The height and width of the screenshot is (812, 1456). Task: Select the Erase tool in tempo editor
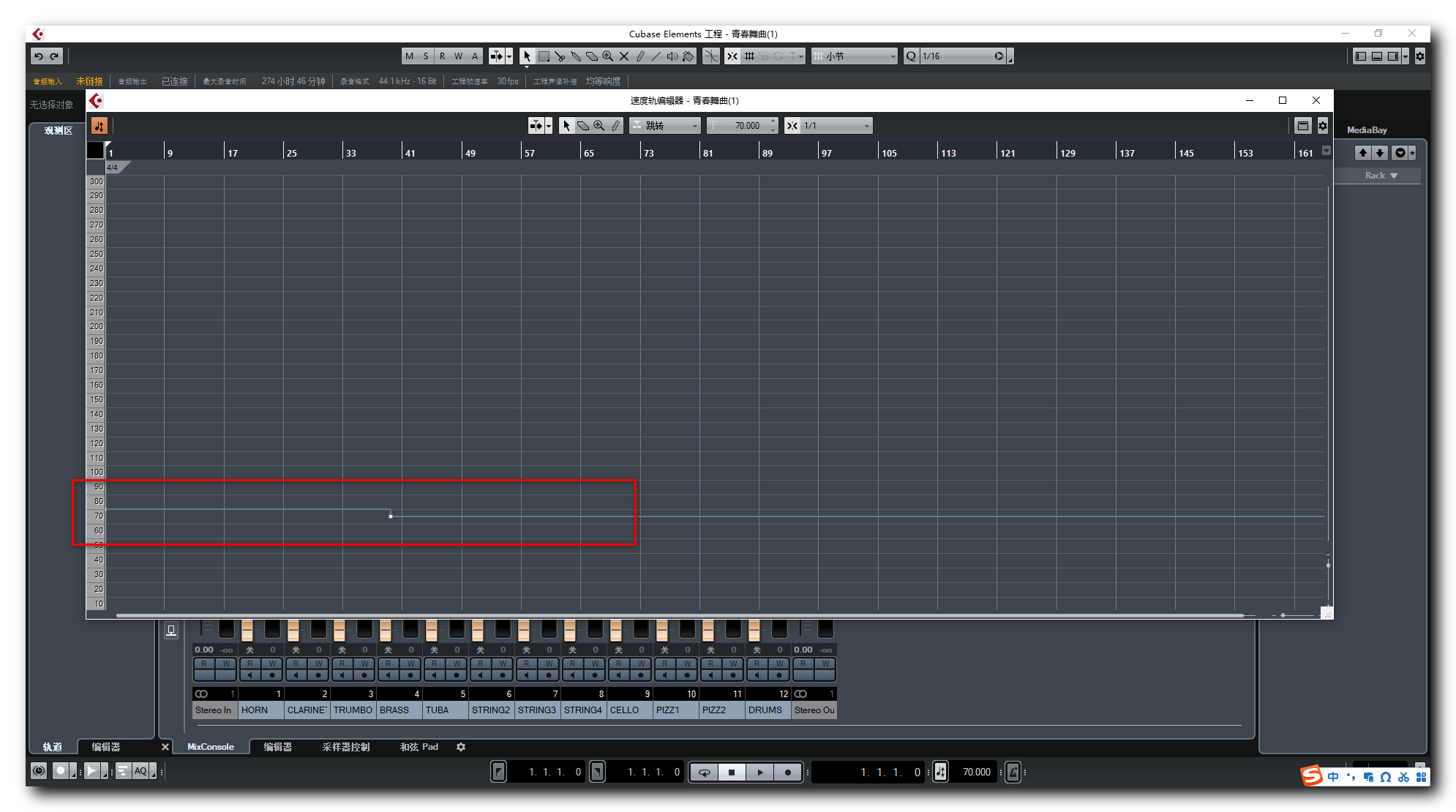[583, 126]
